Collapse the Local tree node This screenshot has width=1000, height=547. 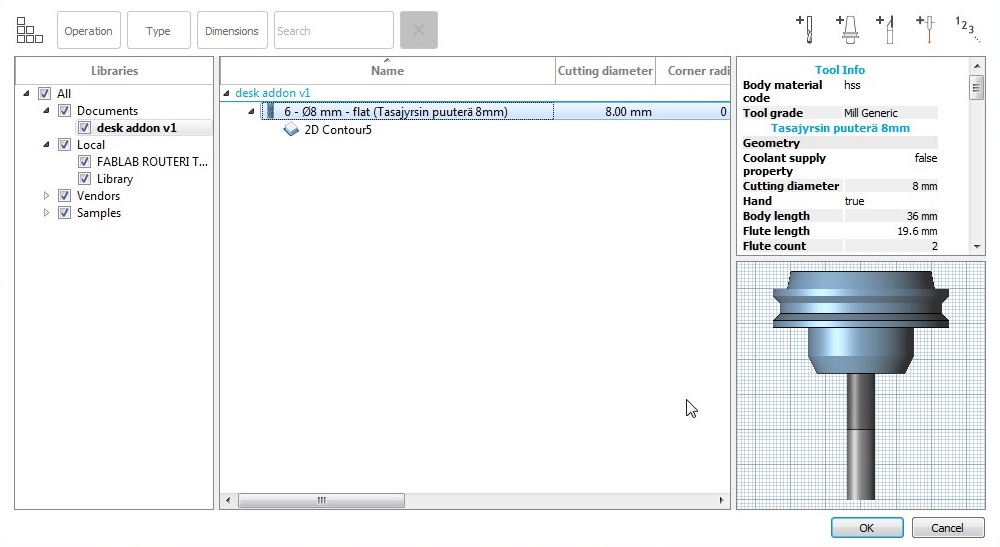[x=46, y=145]
